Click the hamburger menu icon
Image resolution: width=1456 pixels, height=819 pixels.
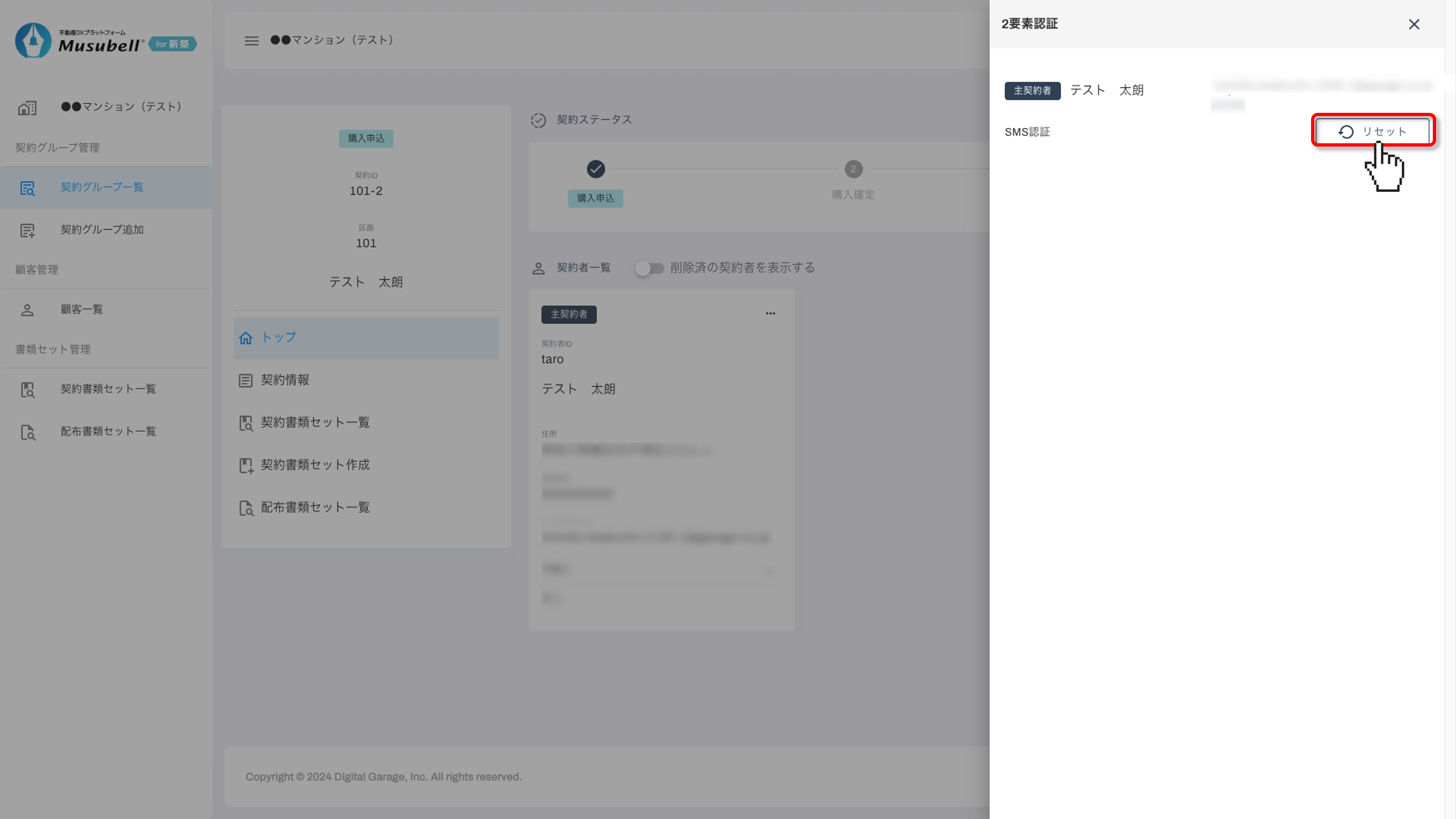click(251, 41)
